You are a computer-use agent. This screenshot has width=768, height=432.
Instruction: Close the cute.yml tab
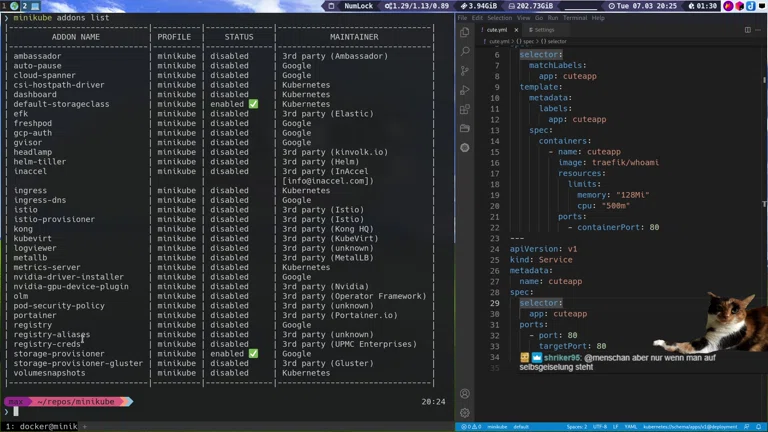pyautogui.click(x=517, y=30)
